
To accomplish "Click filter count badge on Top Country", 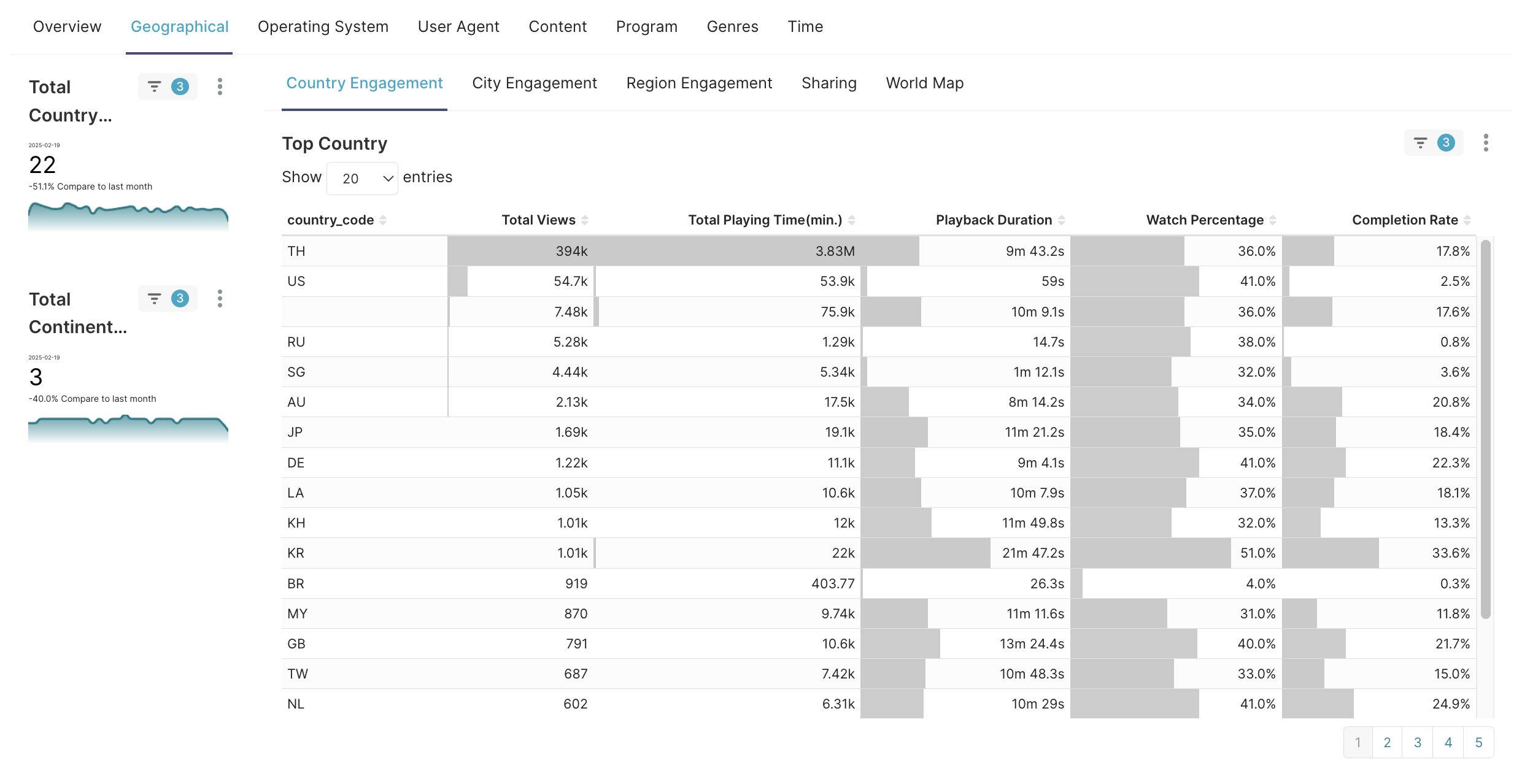I will (1446, 143).
